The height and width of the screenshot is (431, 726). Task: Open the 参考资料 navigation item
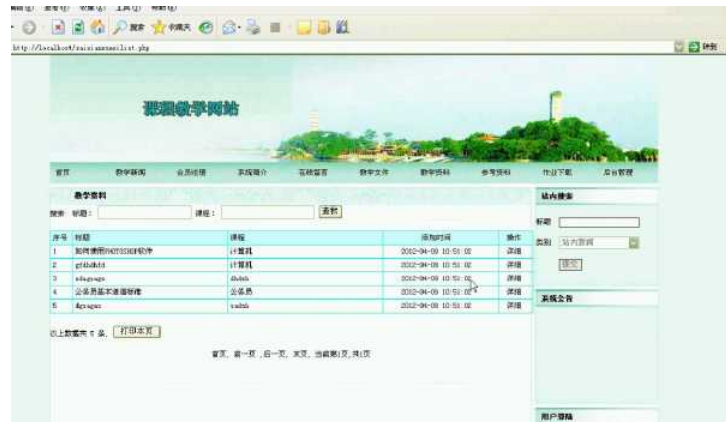pyautogui.click(x=496, y=173)
